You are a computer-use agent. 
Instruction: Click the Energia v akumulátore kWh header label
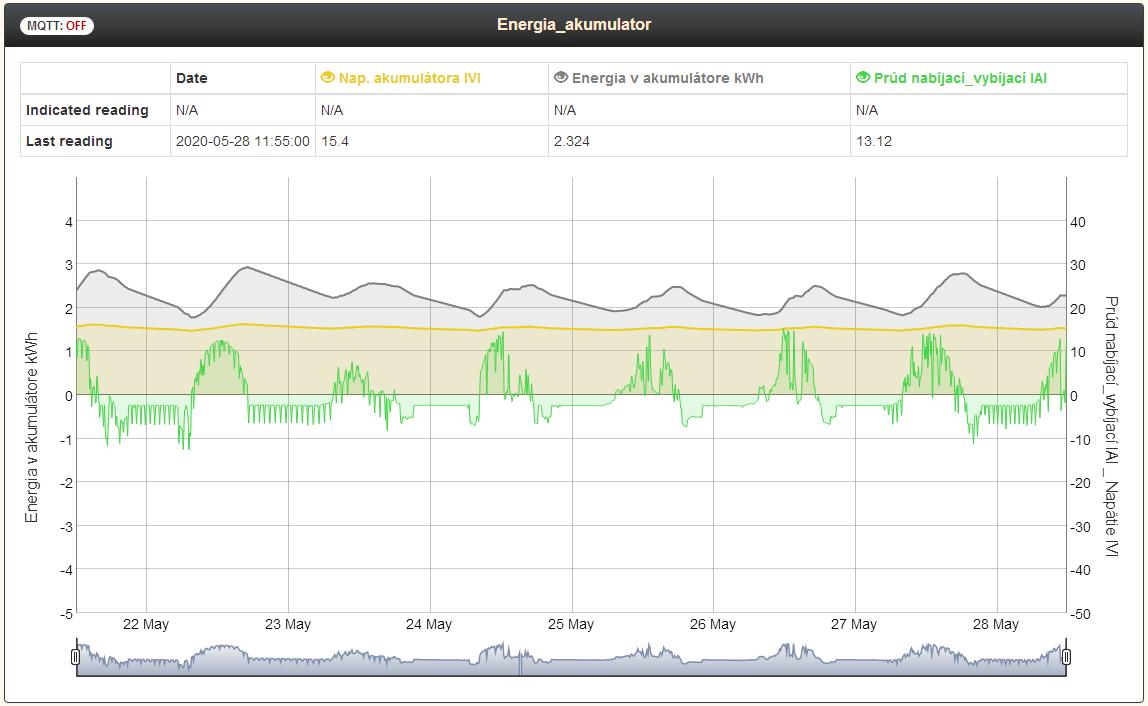click(667, 78)
